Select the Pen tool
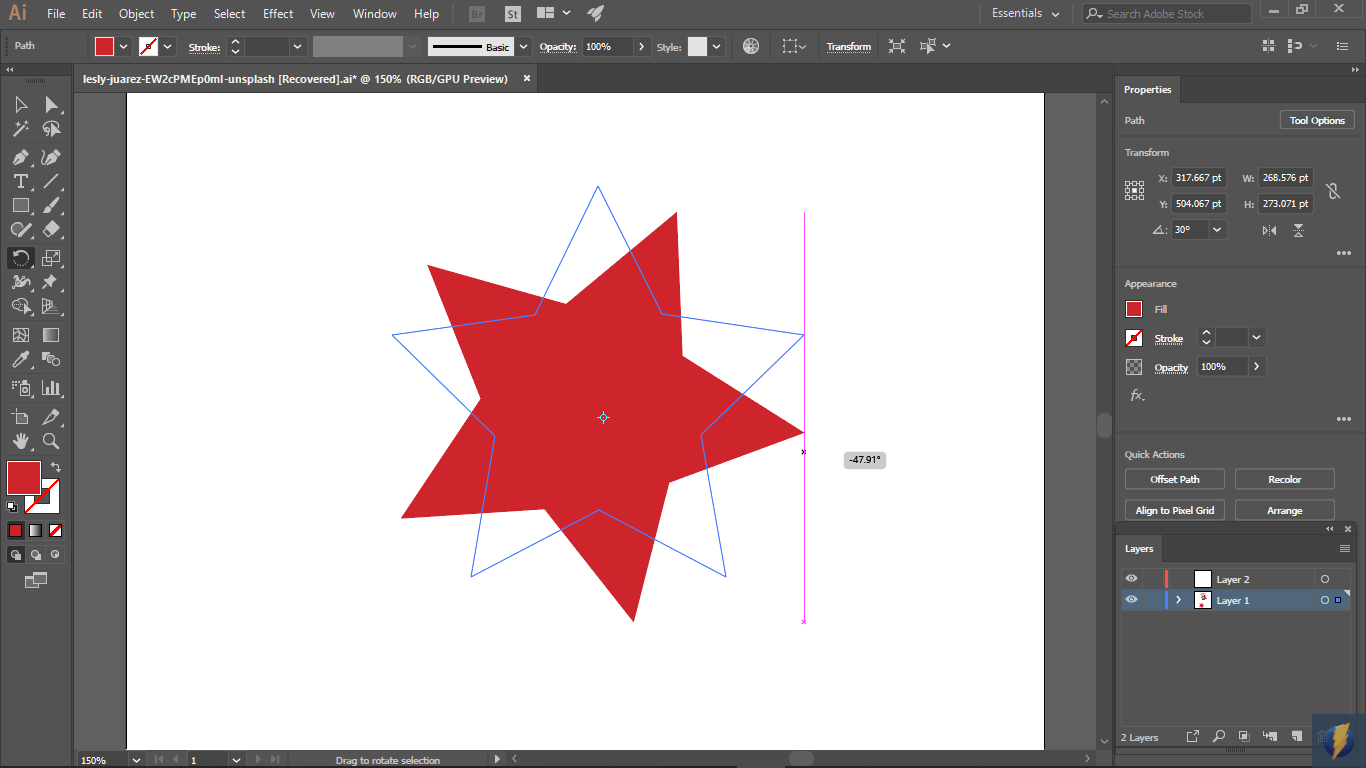 (x=20, y=157)
